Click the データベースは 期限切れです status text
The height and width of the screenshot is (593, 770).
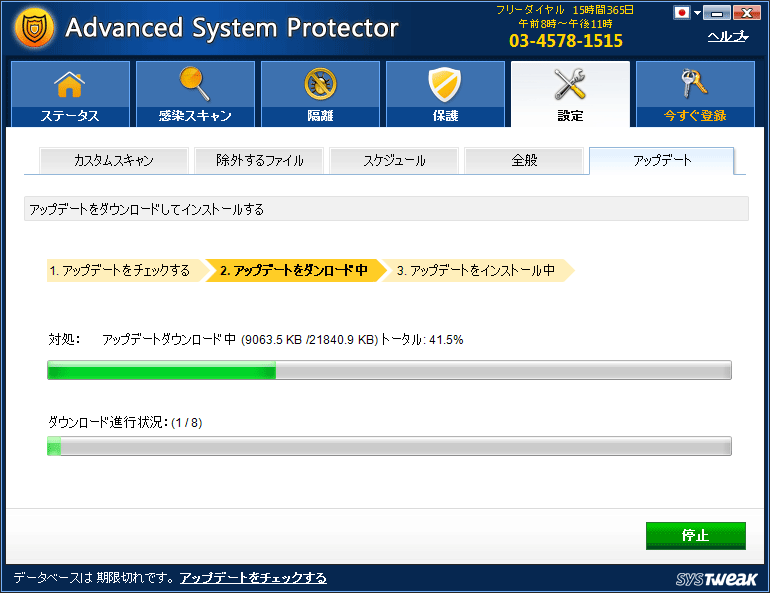coord(93,578)
